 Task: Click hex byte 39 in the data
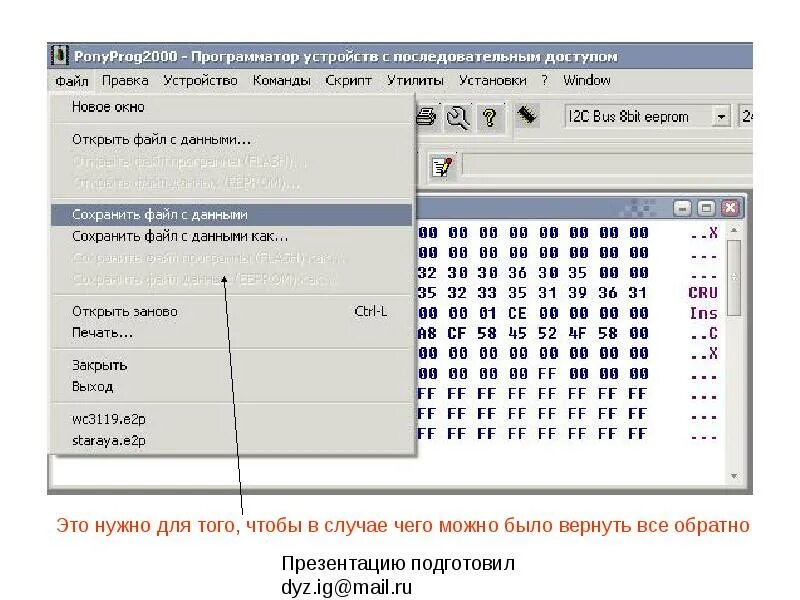click(x=578, y=293)
